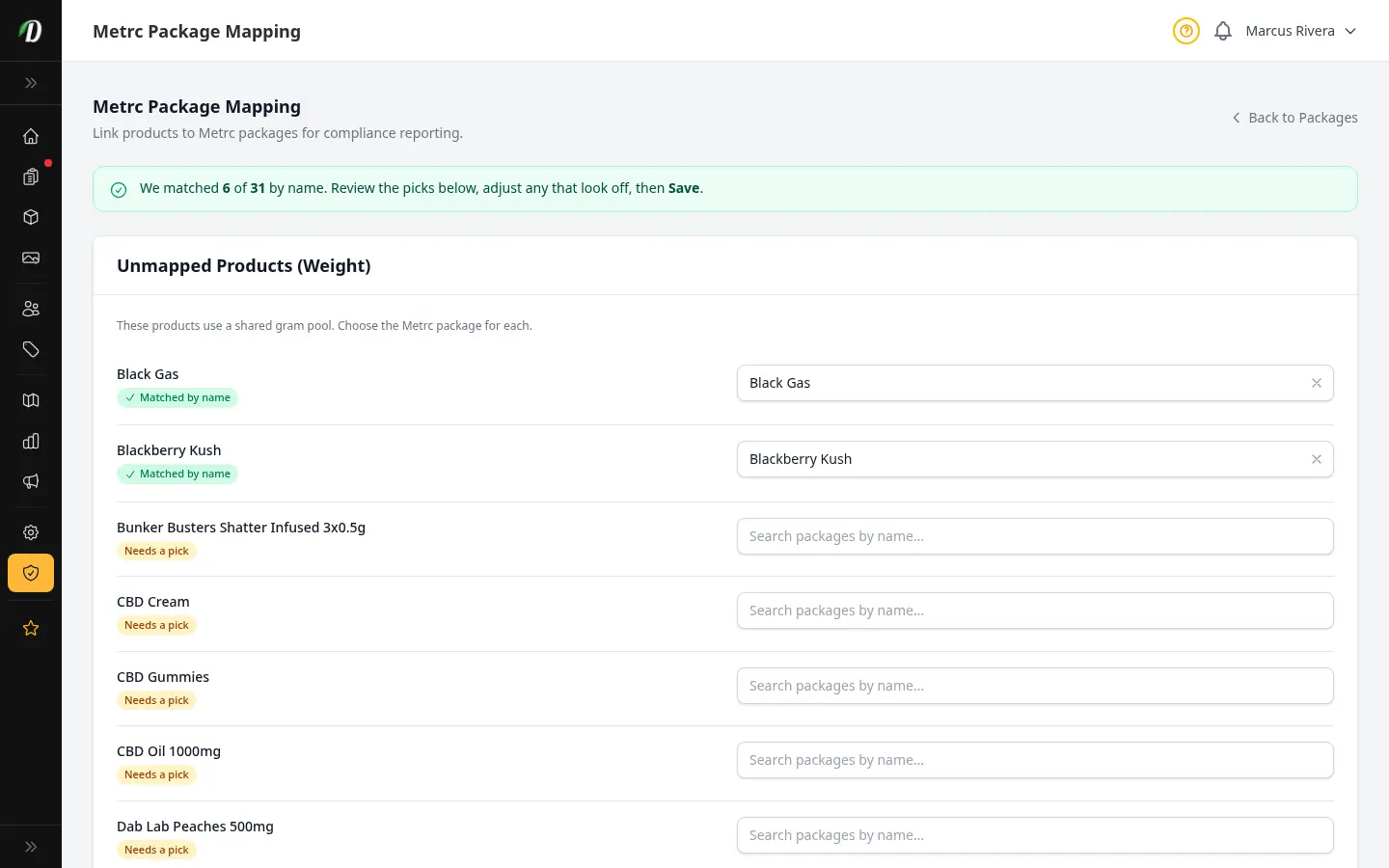Go to Home in sidebar
1389x868 pixels.
coord(31,136)
